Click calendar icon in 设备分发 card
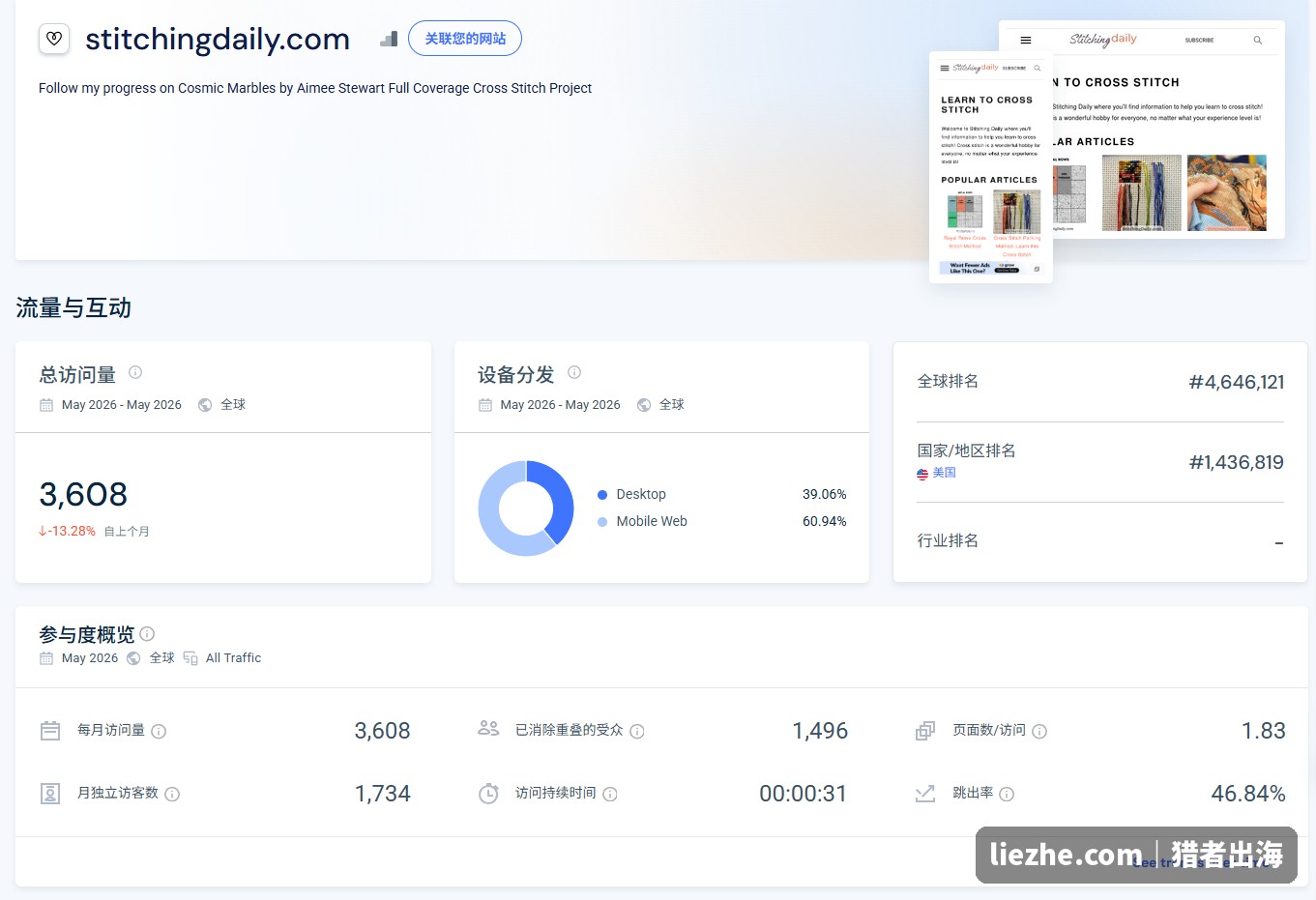Image resolution: width=1316 pixels, height=900 pixels. coord(485,405)
